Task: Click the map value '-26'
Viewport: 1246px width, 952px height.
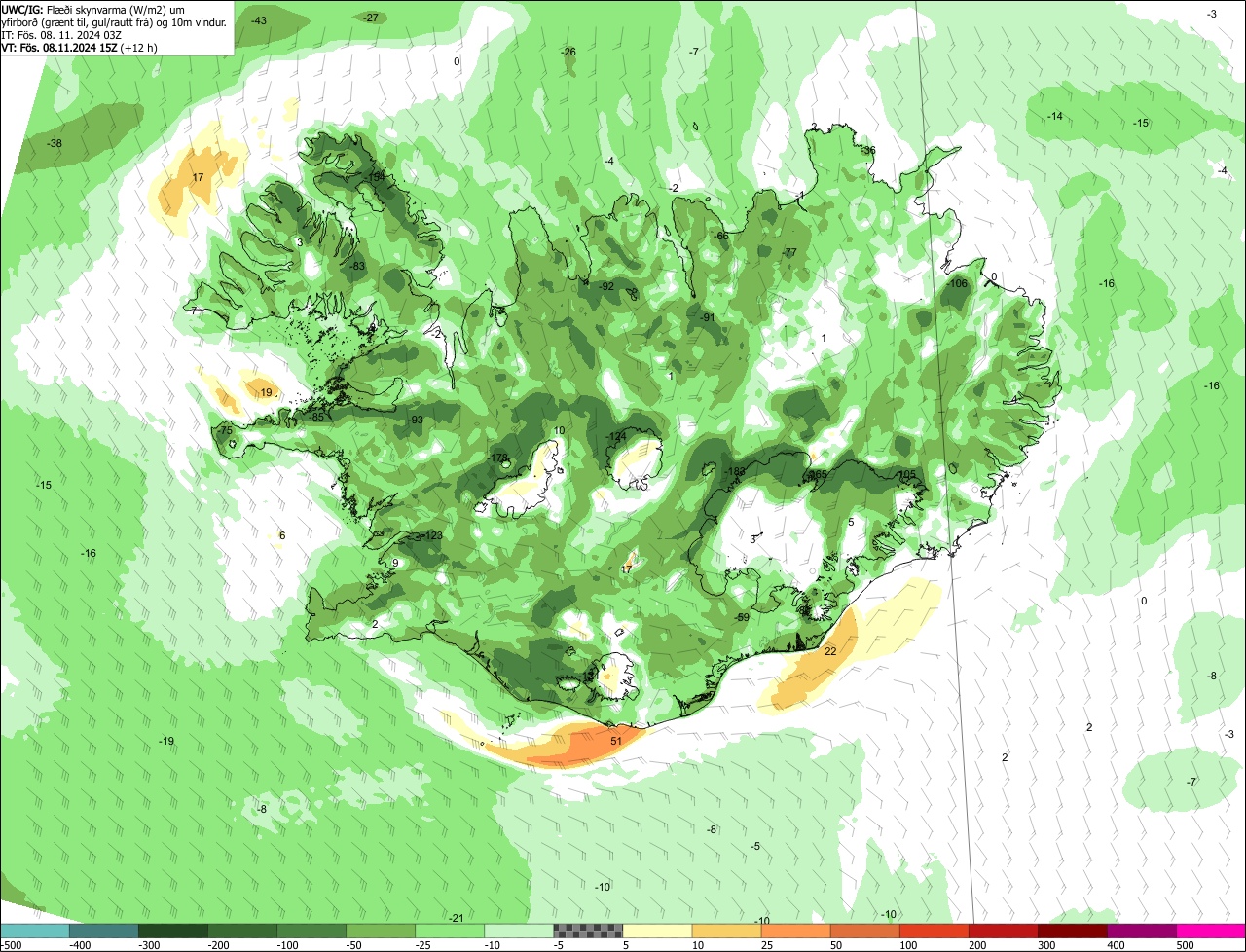Action: tap(568, 52)
